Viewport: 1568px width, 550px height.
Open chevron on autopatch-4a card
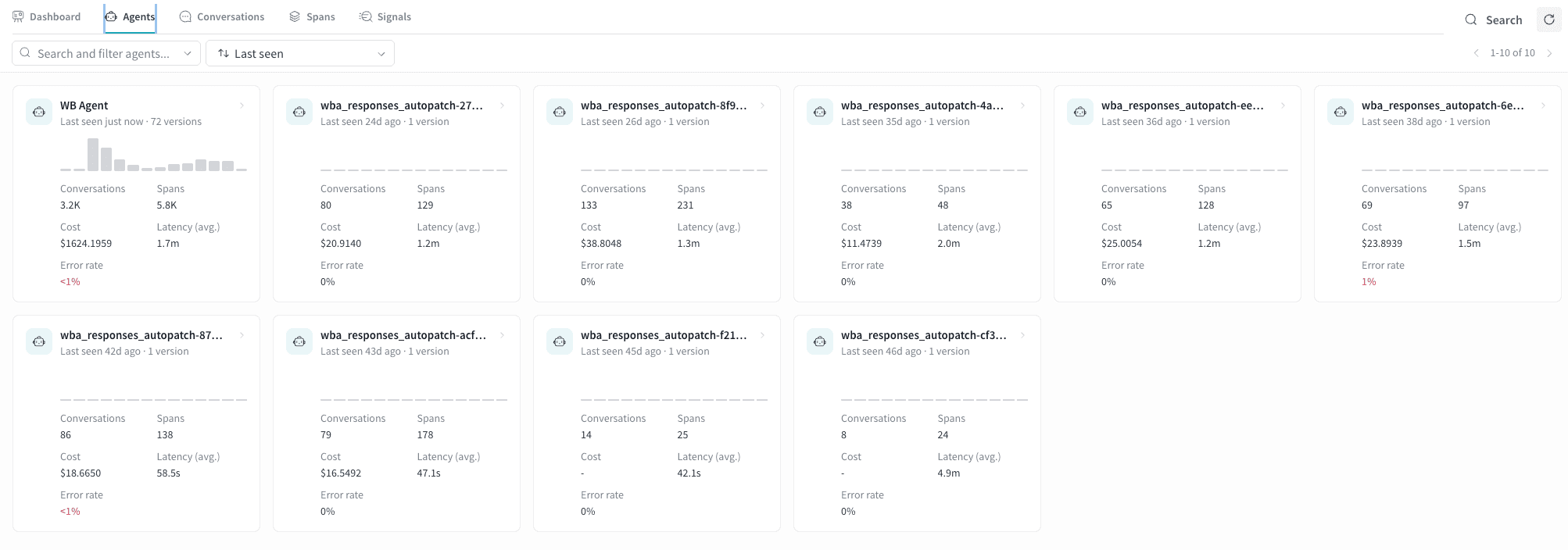pyautogui.click(x=1023, y=105)
